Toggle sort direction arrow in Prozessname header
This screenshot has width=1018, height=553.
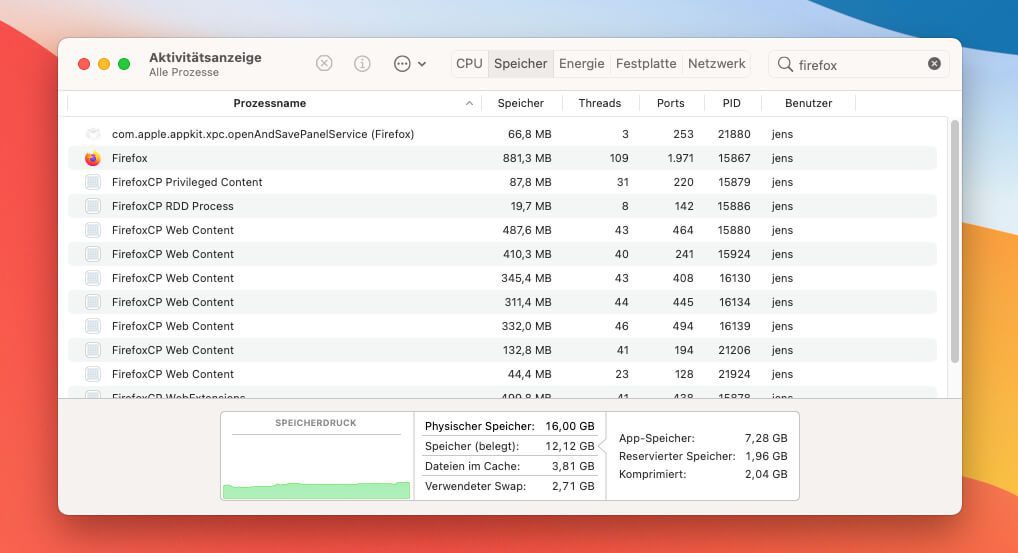pyautogui.click(x=469, y=103)
